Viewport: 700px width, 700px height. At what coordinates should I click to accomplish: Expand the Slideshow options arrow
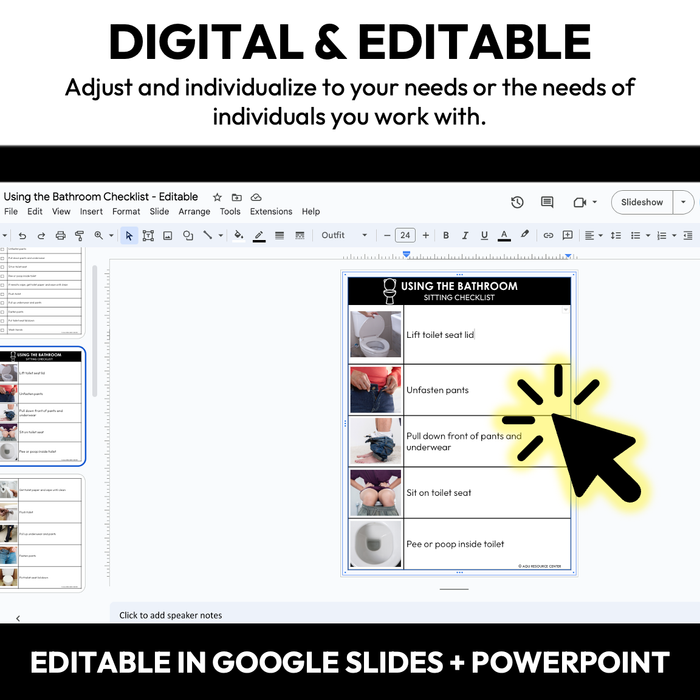coord(684,202)
